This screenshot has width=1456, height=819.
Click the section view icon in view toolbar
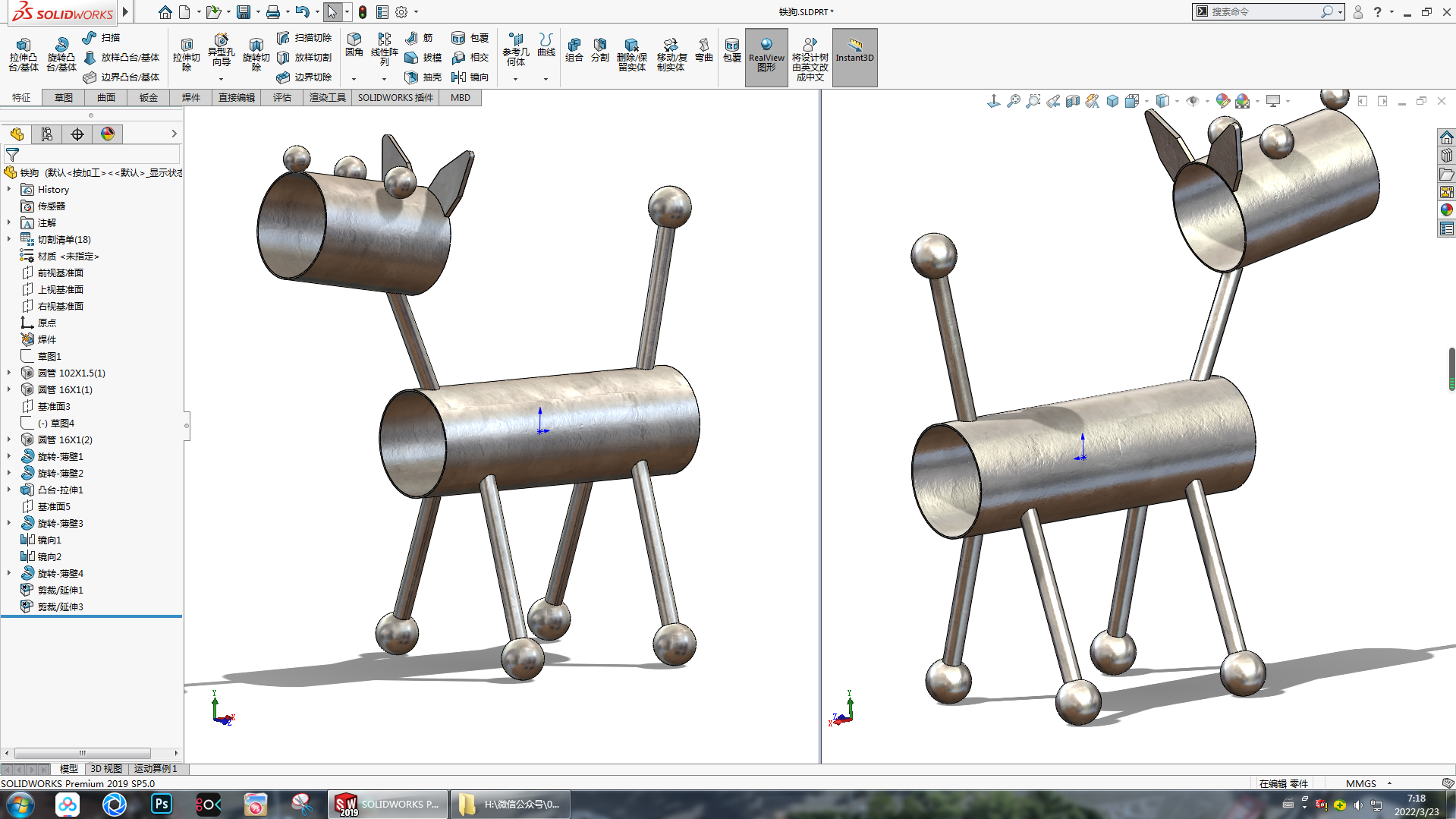pos(1072,101)
